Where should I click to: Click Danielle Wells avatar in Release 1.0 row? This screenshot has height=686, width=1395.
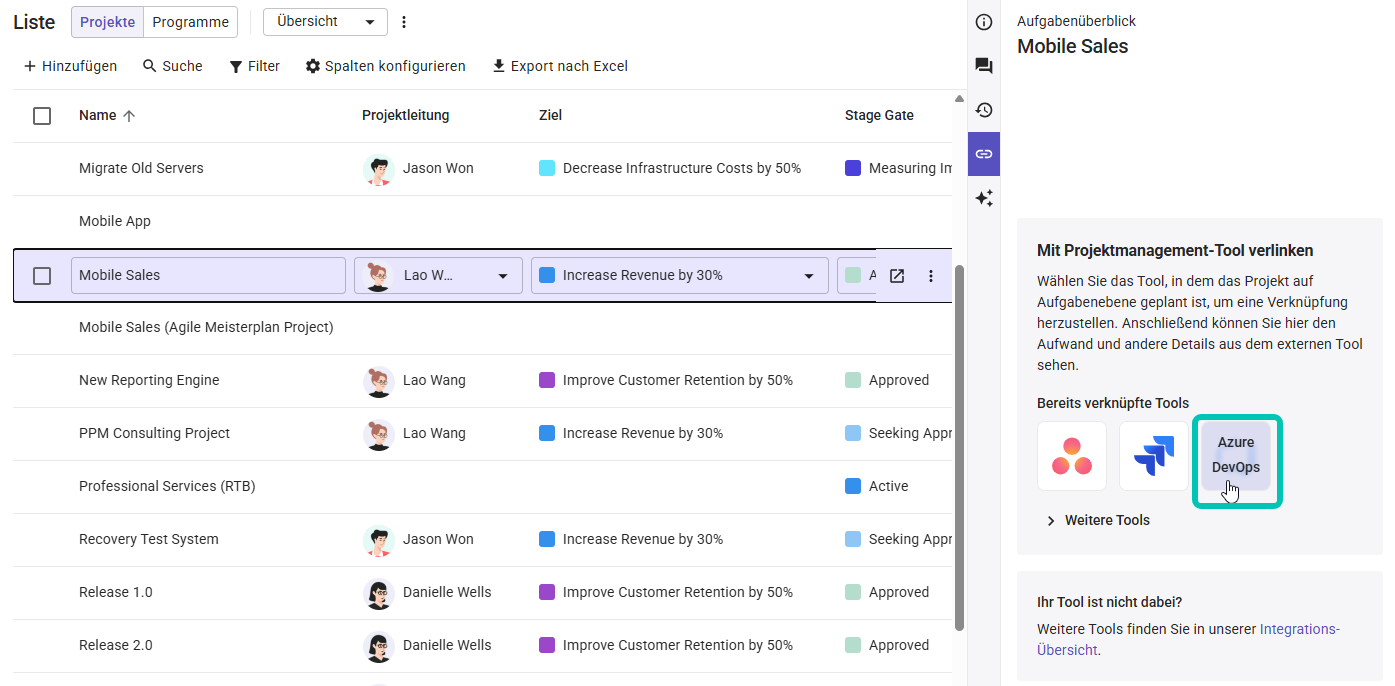(x=378, y=593)
